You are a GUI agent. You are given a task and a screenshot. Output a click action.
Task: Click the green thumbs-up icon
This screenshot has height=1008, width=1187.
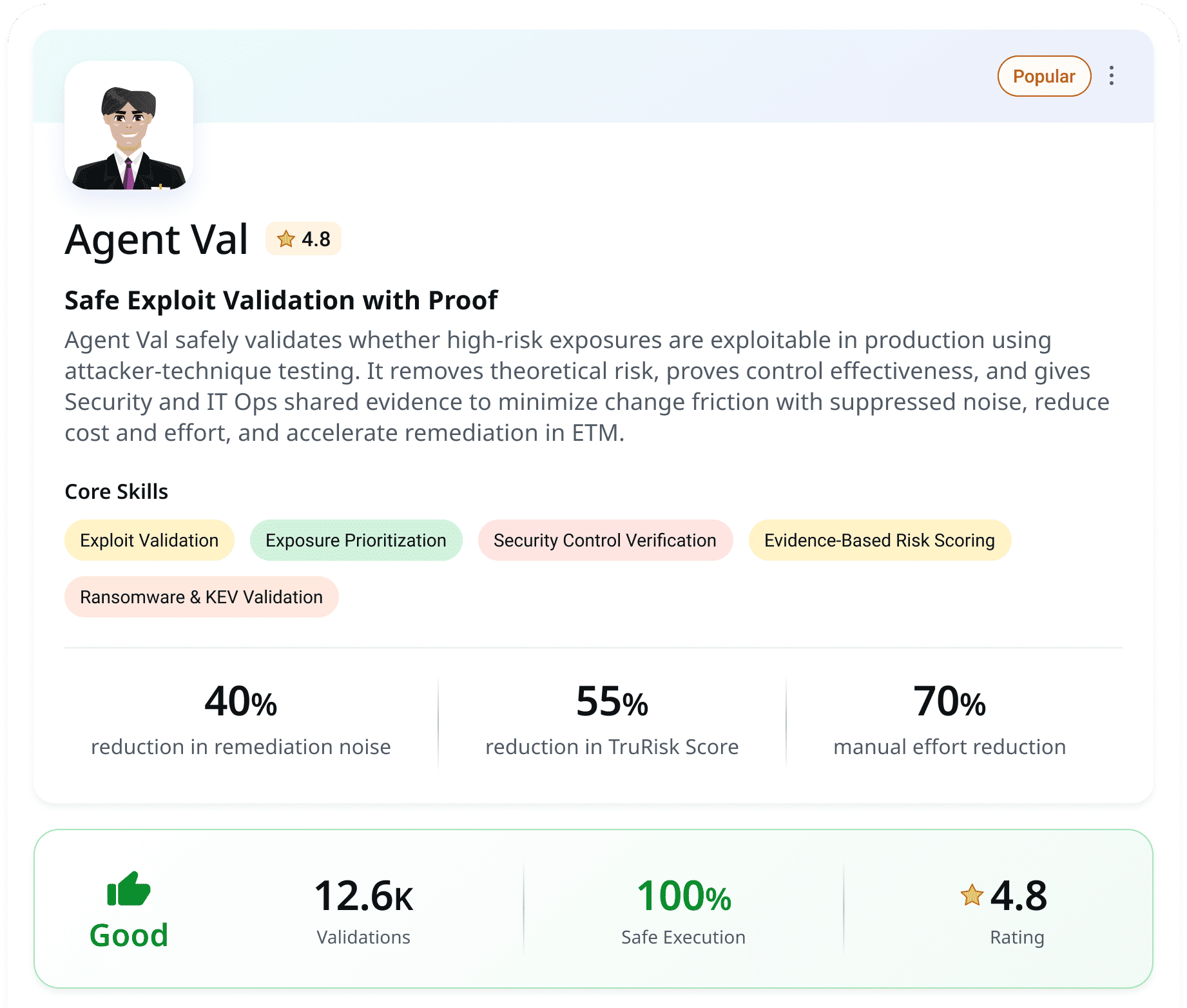[128, 889]
